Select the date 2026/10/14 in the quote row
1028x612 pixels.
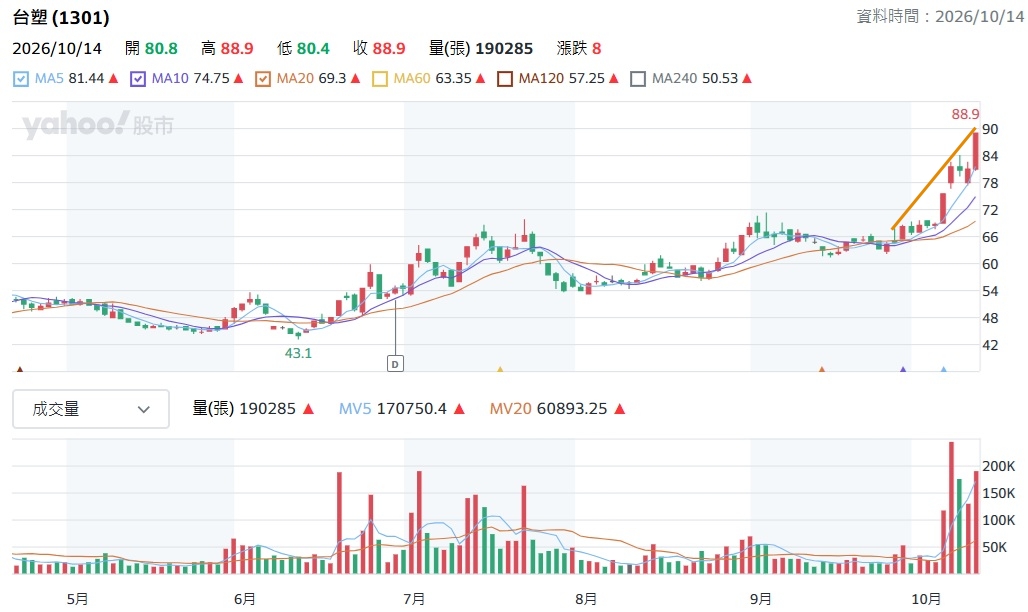click(x=57, y=49)
